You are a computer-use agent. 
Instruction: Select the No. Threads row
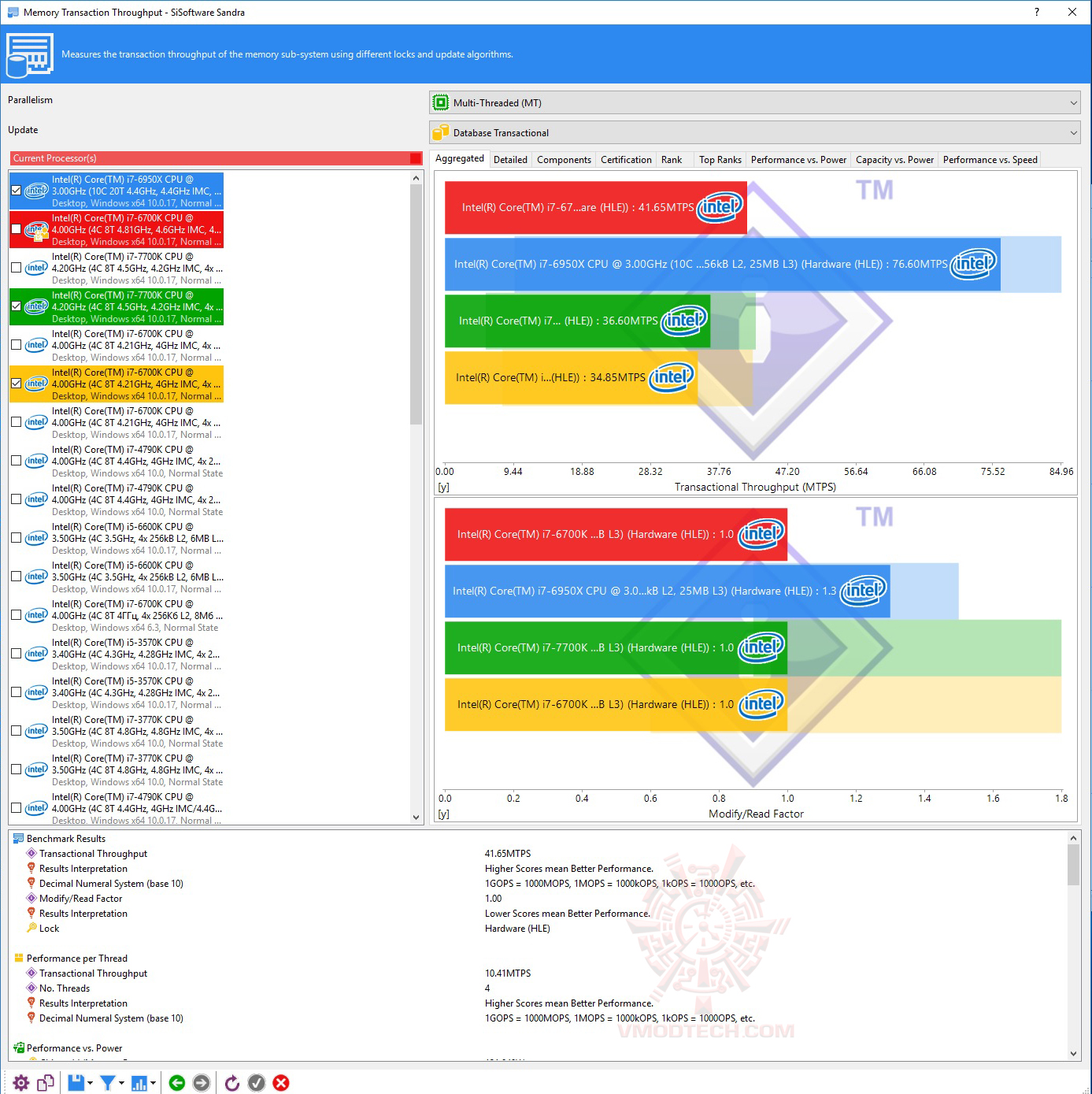[65, 988]
